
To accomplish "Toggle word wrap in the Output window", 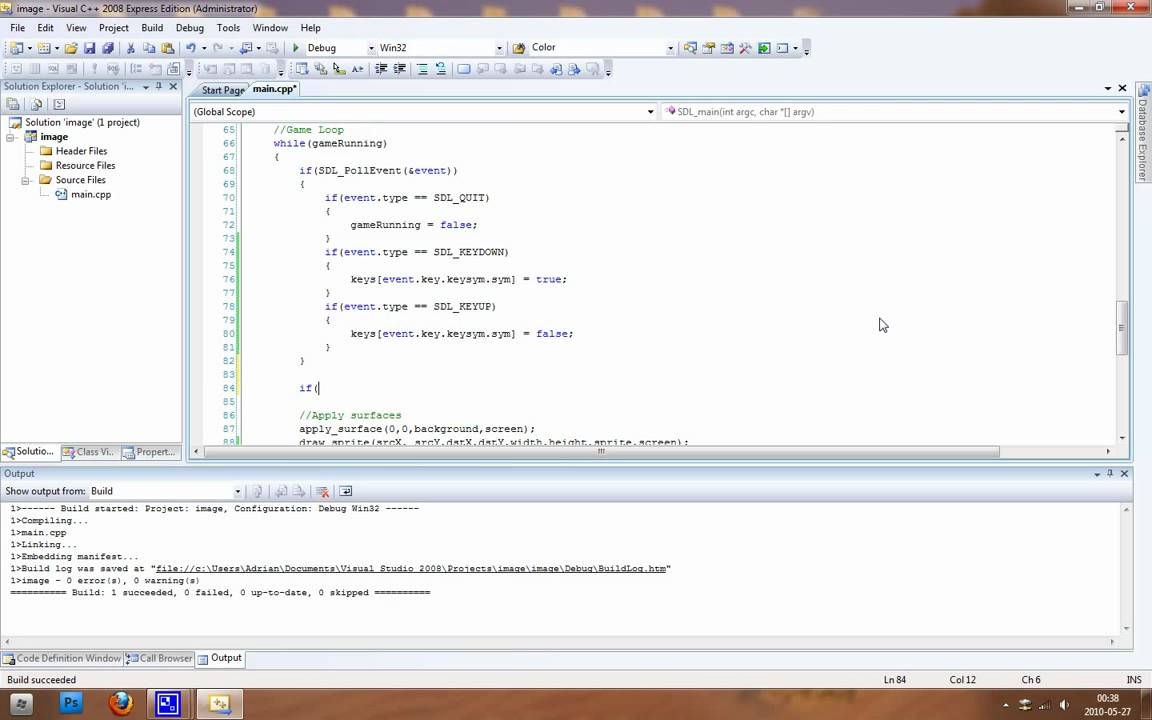I will [x=345, y=492].
